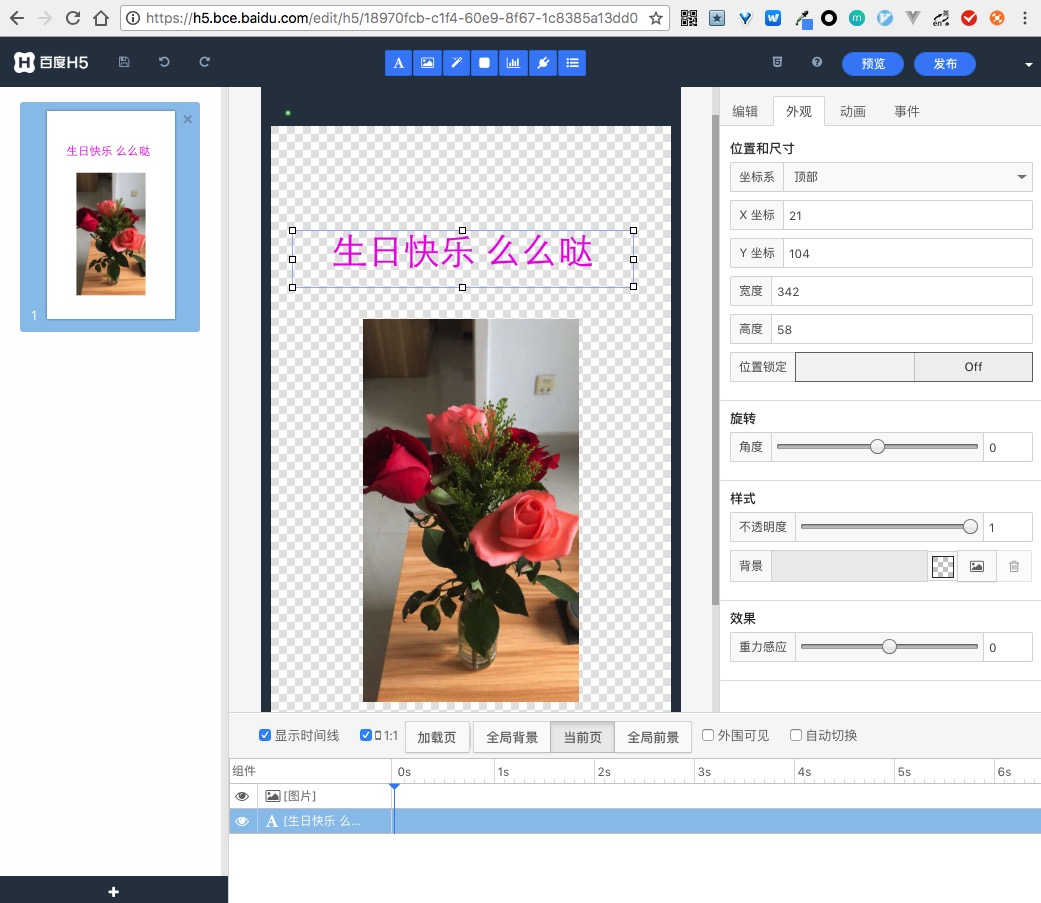Viewport: 1041px width, 903px height.
Task: Expand the top-right corner chevron menu
Action: [x=1028, y=63]
